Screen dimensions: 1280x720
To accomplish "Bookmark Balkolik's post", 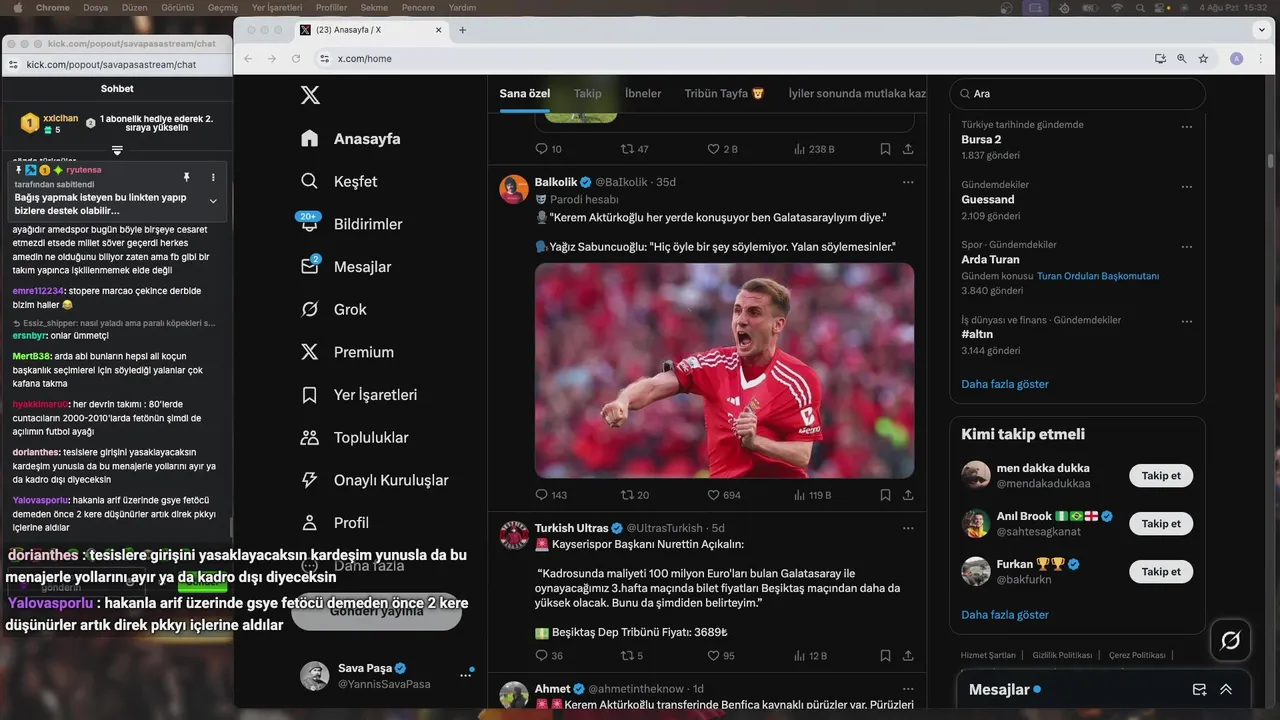I will click(x=885, y=495).
